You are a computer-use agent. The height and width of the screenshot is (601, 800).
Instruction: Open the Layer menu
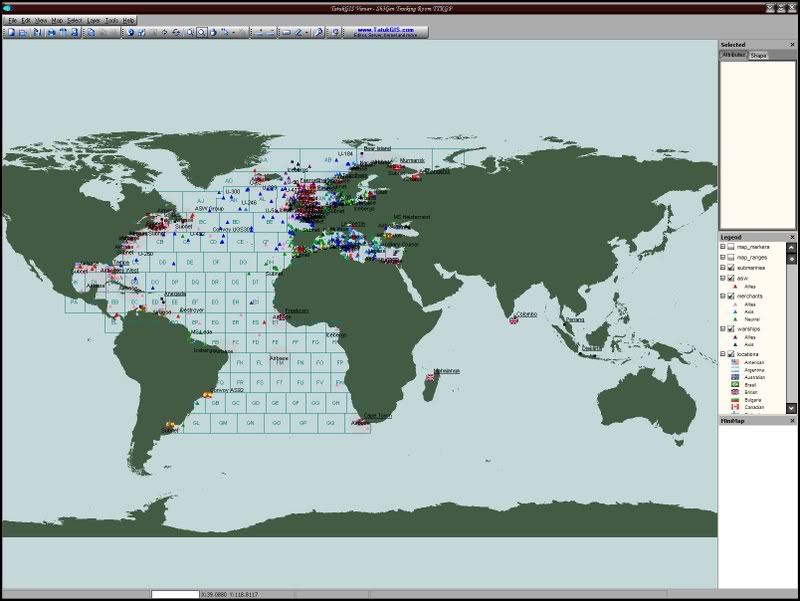[93, 20]
